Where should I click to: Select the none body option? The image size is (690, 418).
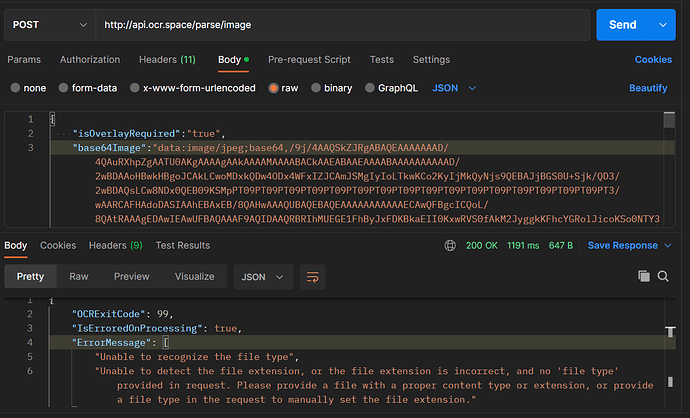pyautogui.click(x=28, y=88)
